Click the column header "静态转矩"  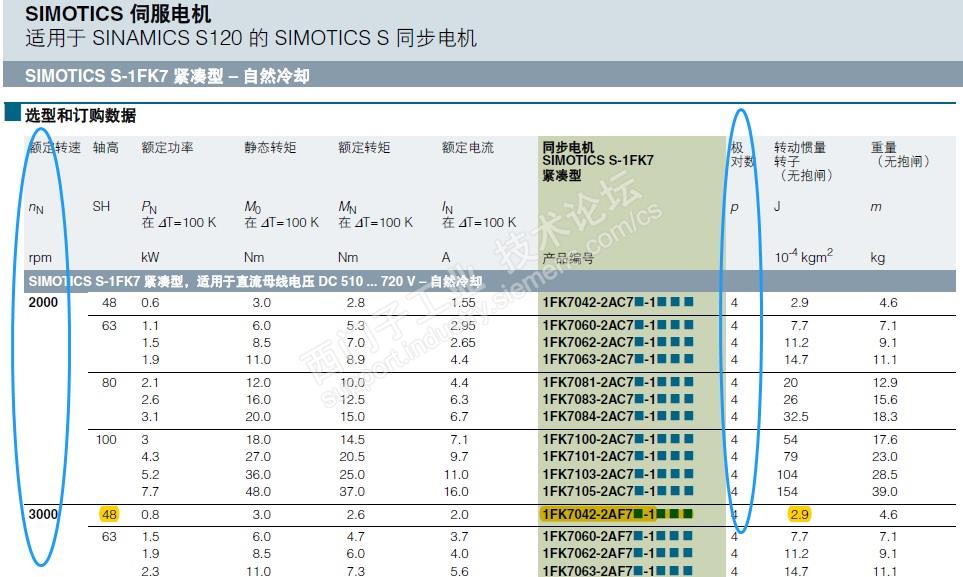(270, 147)
